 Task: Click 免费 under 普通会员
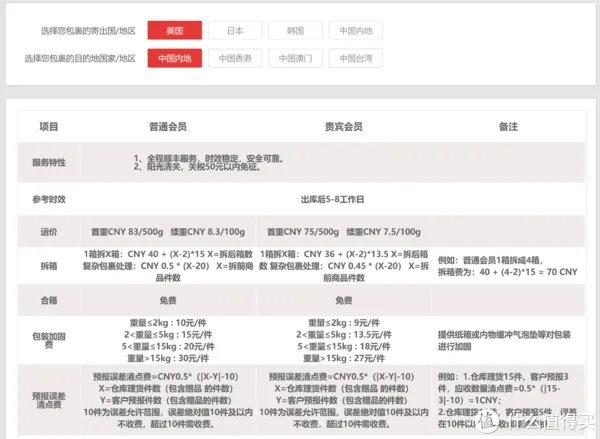[x=168, y=300]
